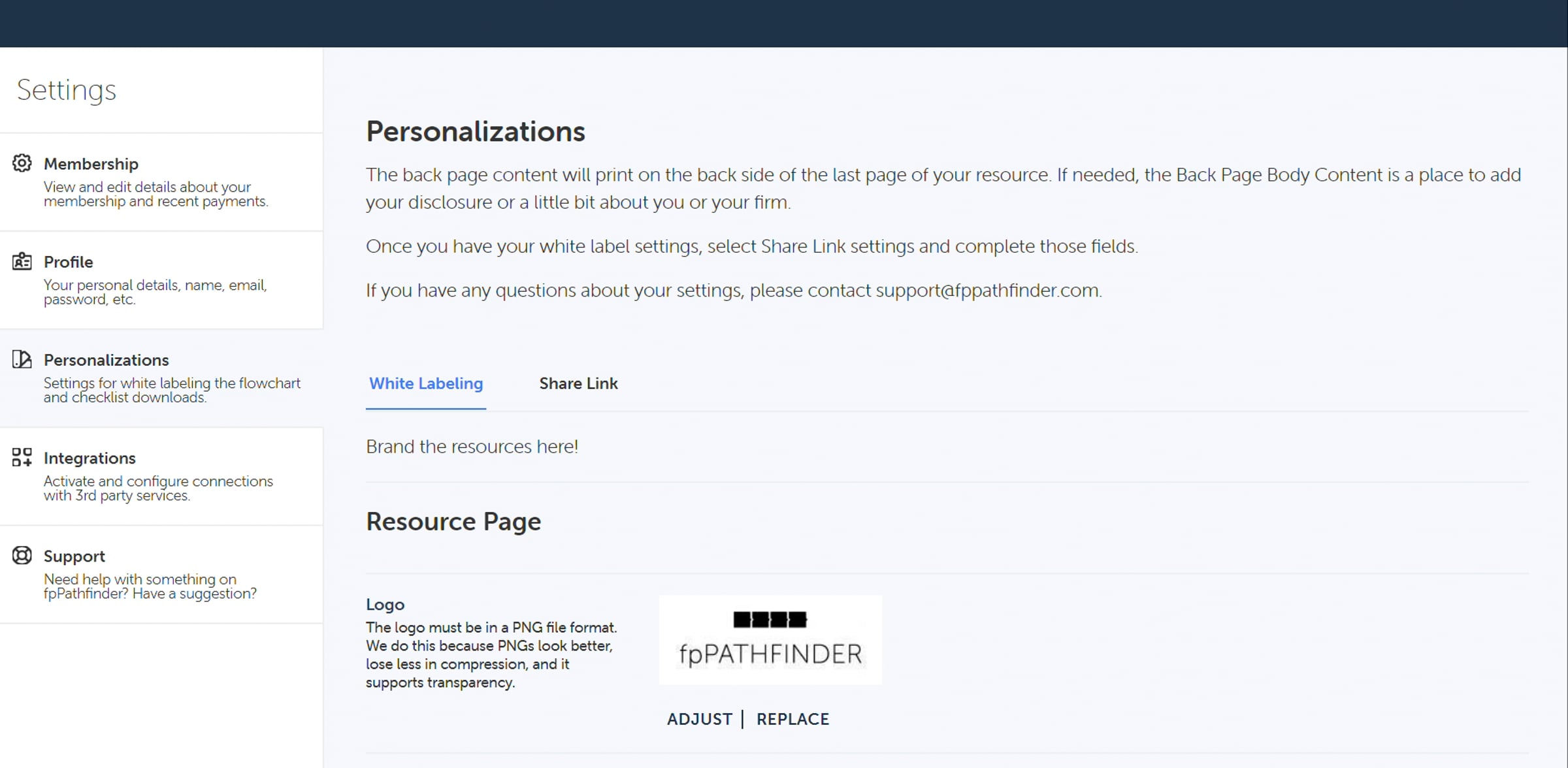Click 'Your personal details, name, email' description
Screen dimensions: 1568x768
(155, 292)
